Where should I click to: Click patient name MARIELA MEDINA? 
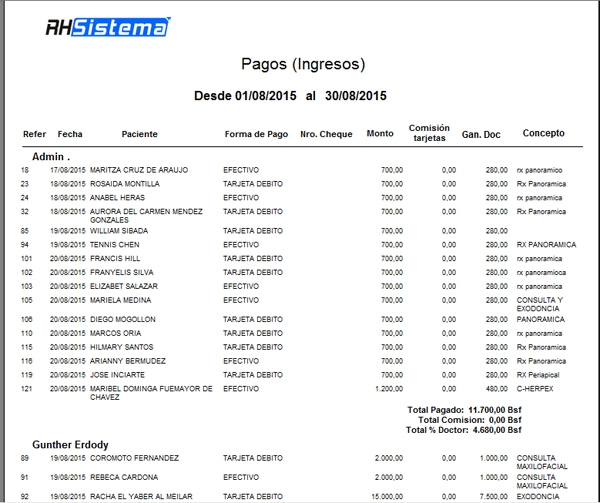(x=121, y=300)
